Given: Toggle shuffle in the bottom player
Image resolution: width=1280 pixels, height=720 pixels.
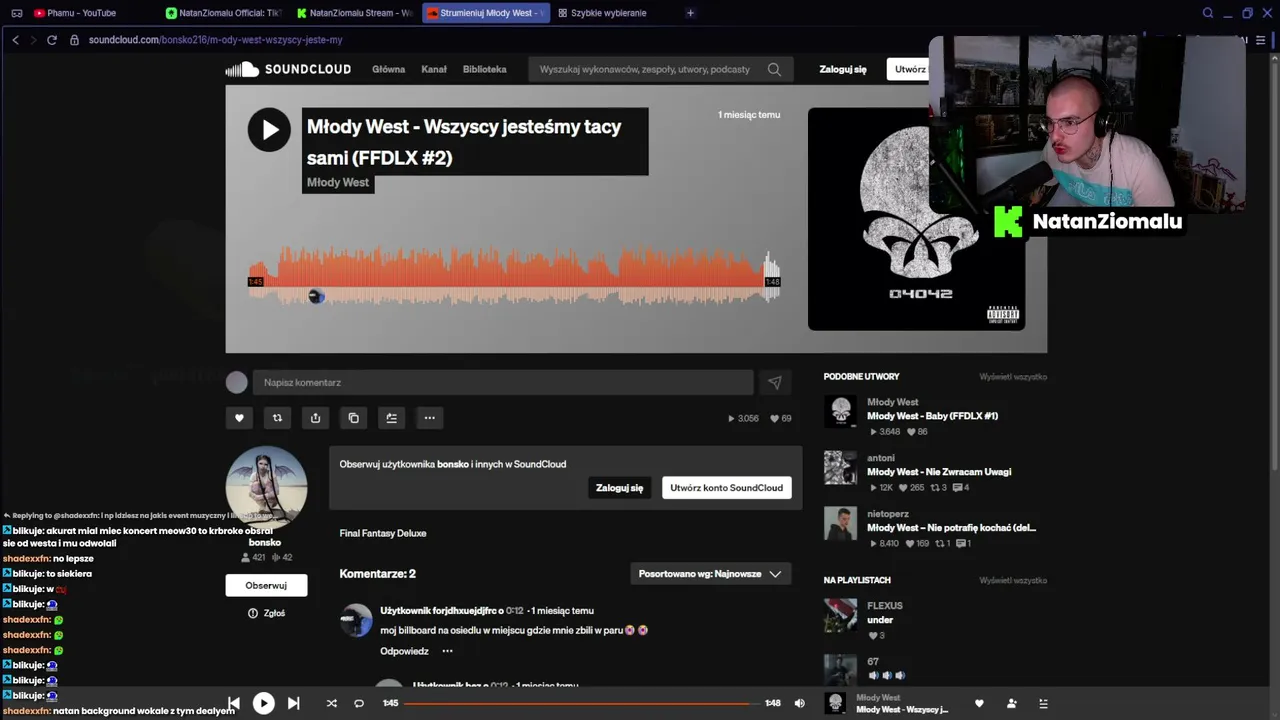Looking at the screenshot, I should 331,703.
